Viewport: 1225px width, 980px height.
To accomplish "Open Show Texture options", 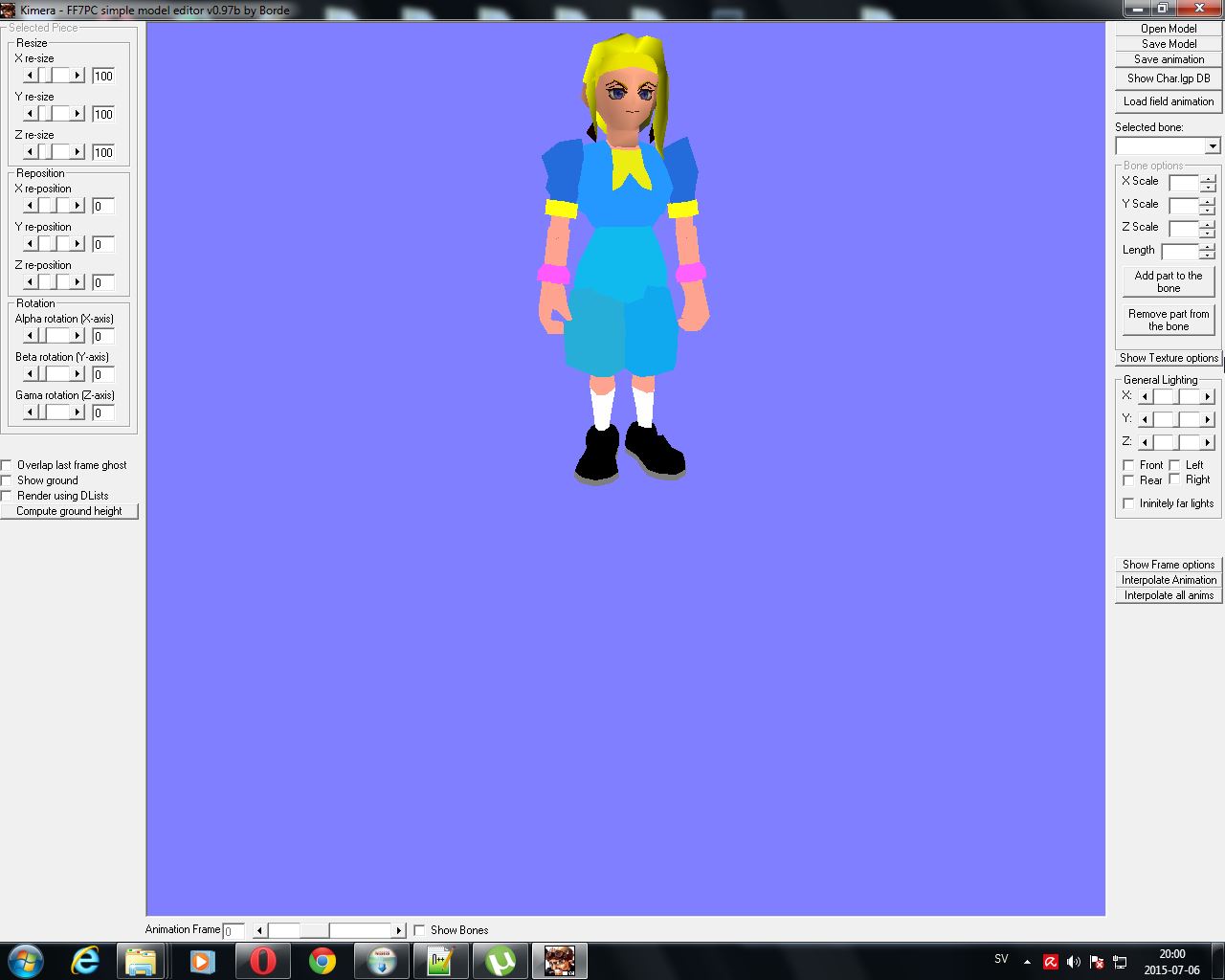I will click(1169, 358).
